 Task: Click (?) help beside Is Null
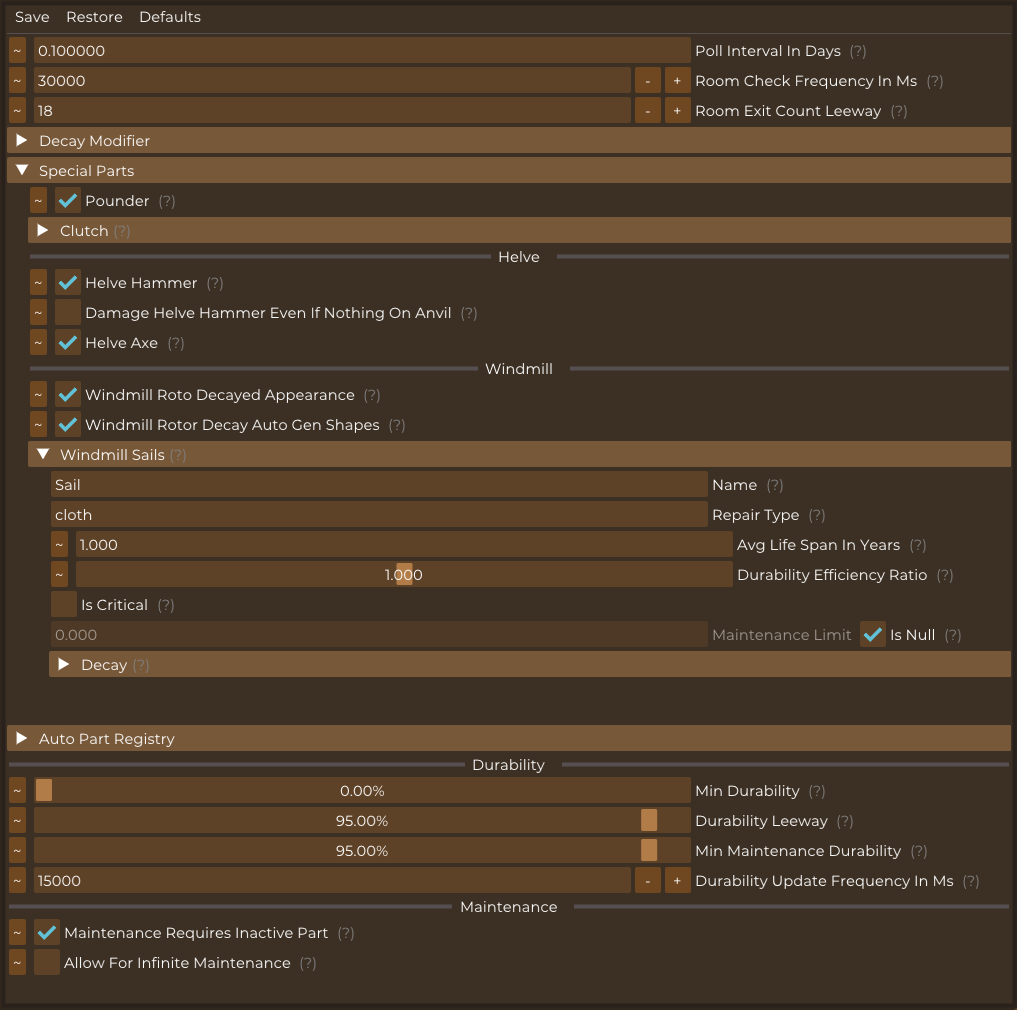click(x=953, y=635)
